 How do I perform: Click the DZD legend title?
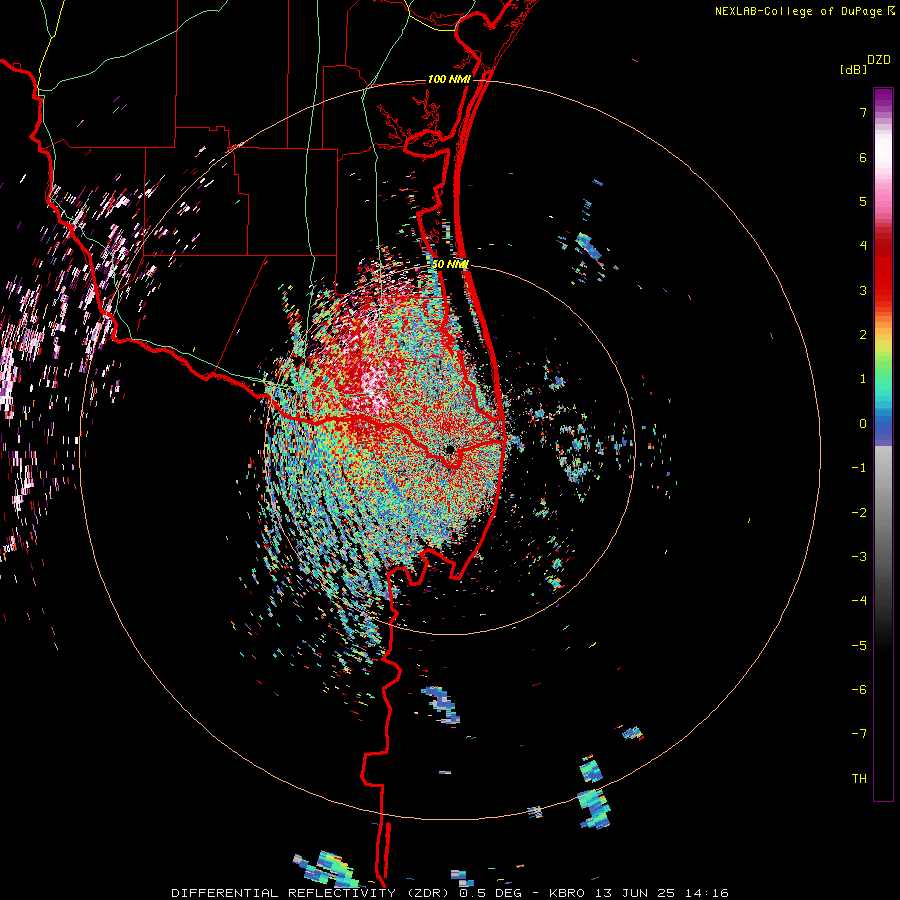coord(879,60)
